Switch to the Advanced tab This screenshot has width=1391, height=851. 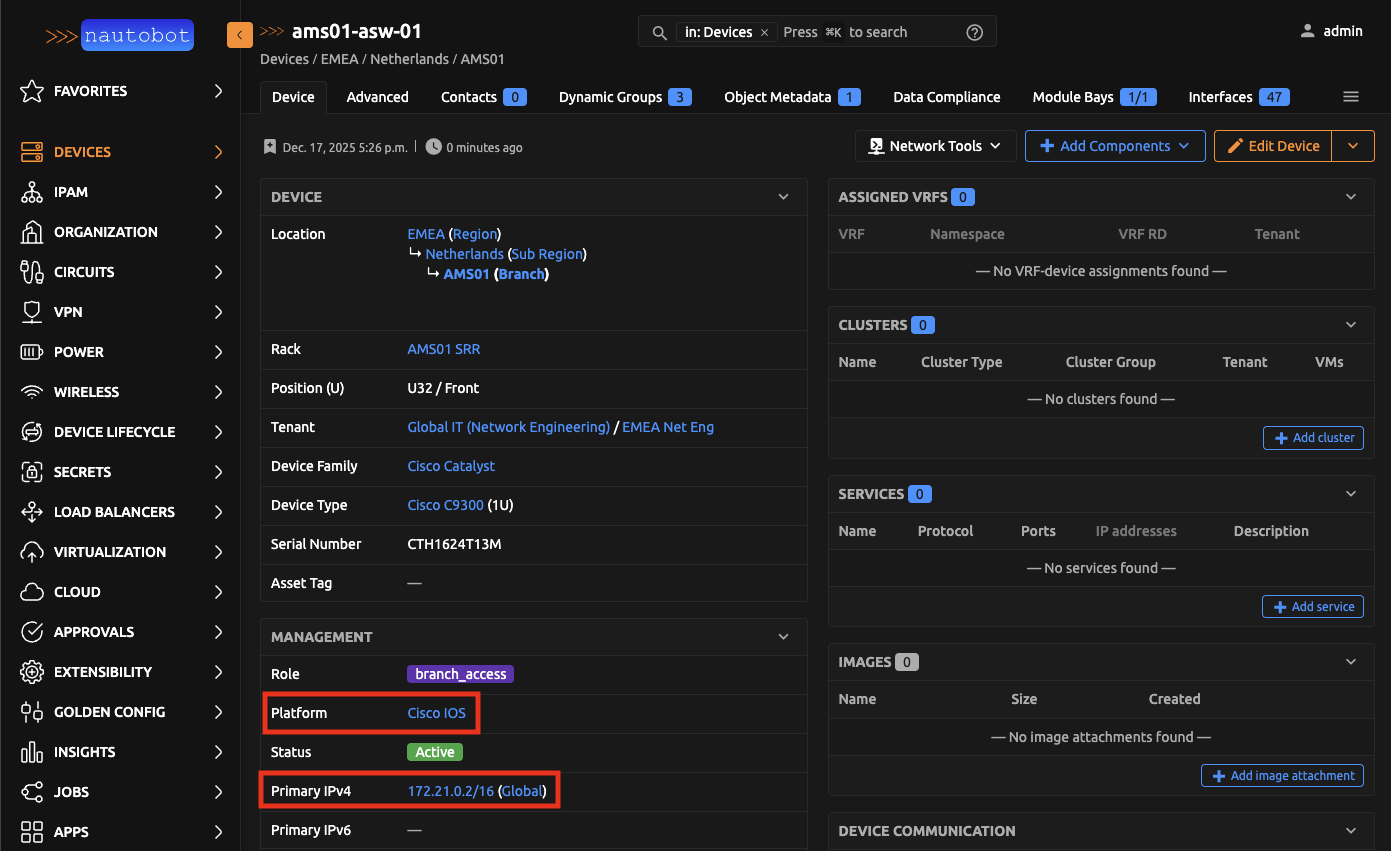coord(377,97)
